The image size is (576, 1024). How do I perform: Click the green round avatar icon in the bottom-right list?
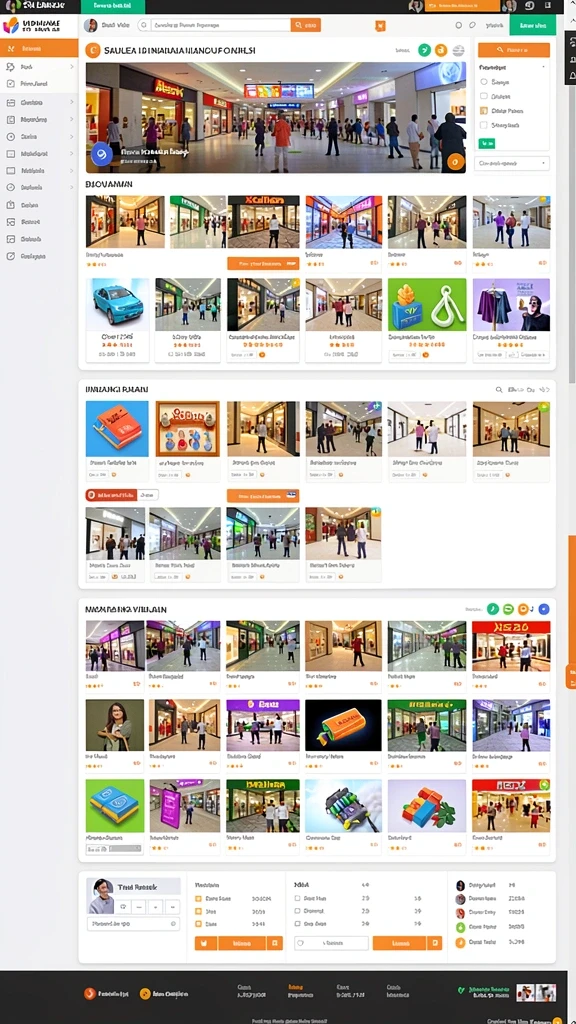460,927
